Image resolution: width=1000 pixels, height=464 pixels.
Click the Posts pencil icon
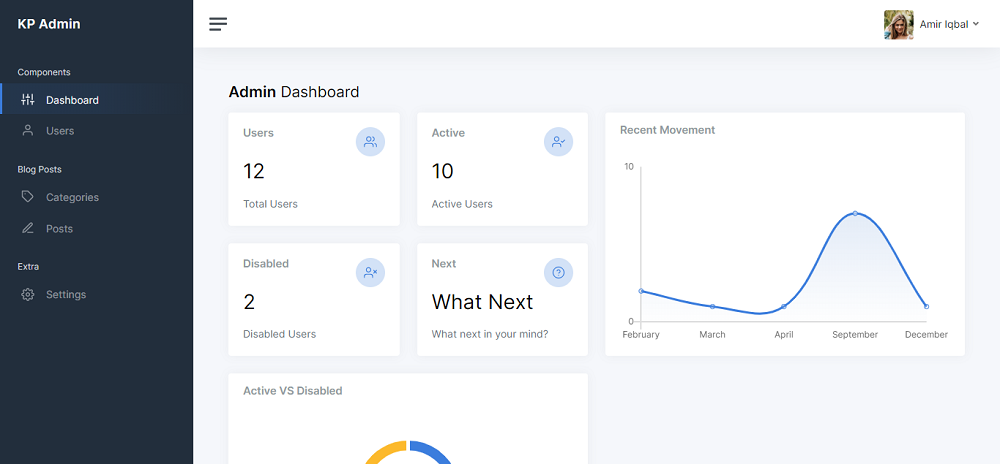coord(27,228)
